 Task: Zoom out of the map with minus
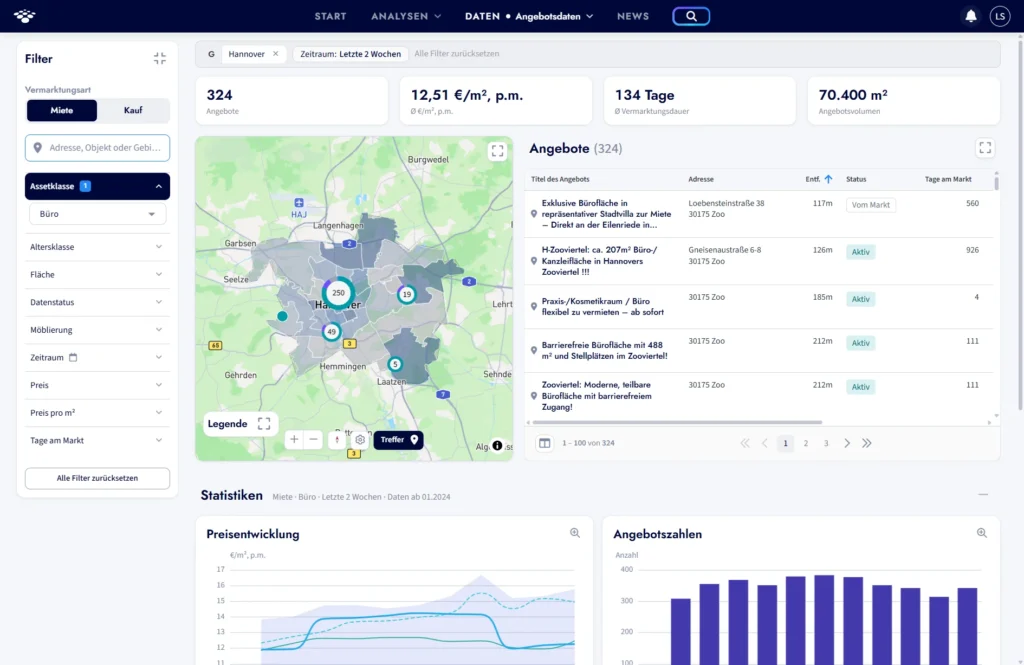pos(313,440)
